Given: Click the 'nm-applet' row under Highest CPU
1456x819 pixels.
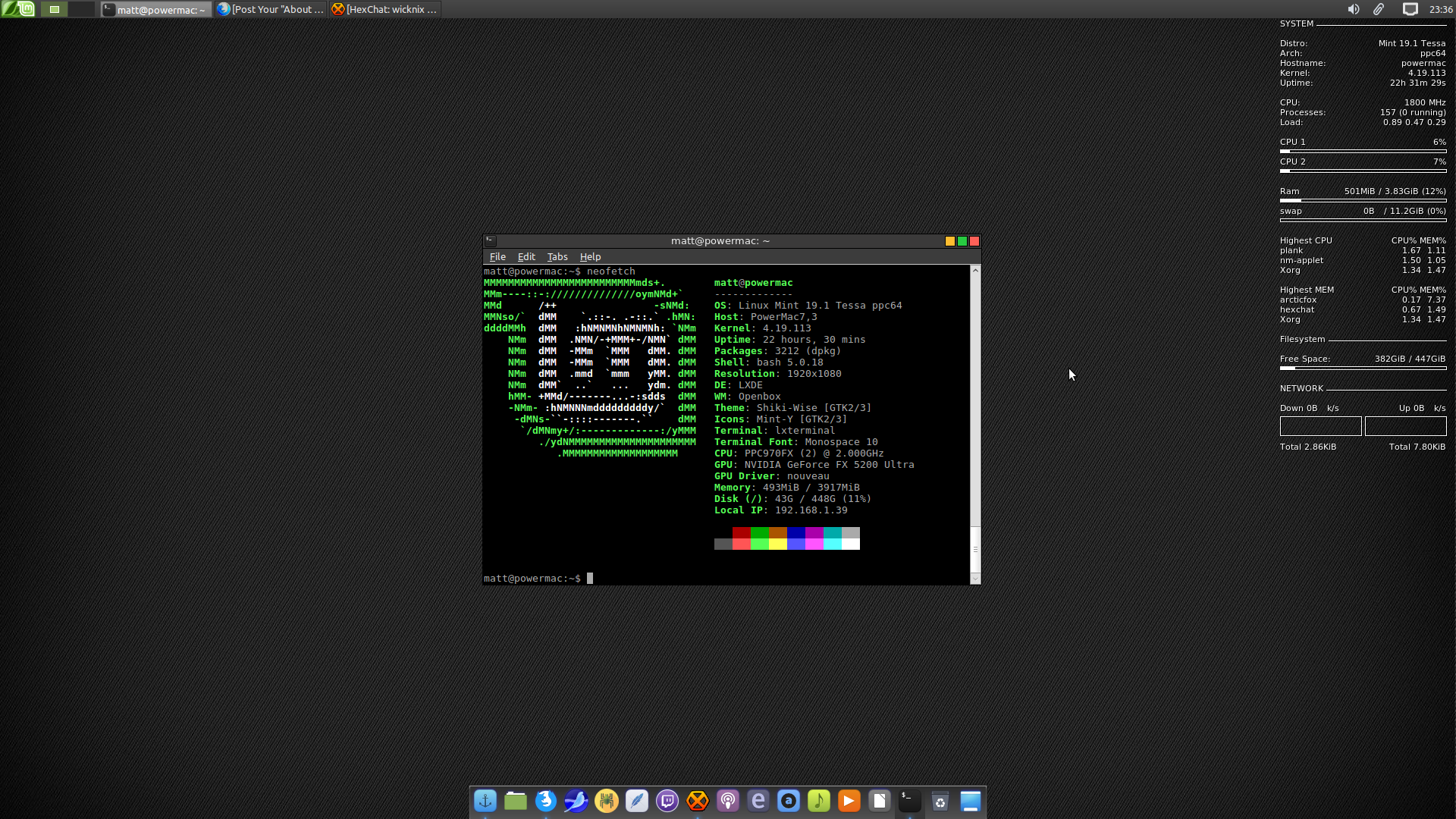Looking at the screenshot, I should (x=1363, y=260).
